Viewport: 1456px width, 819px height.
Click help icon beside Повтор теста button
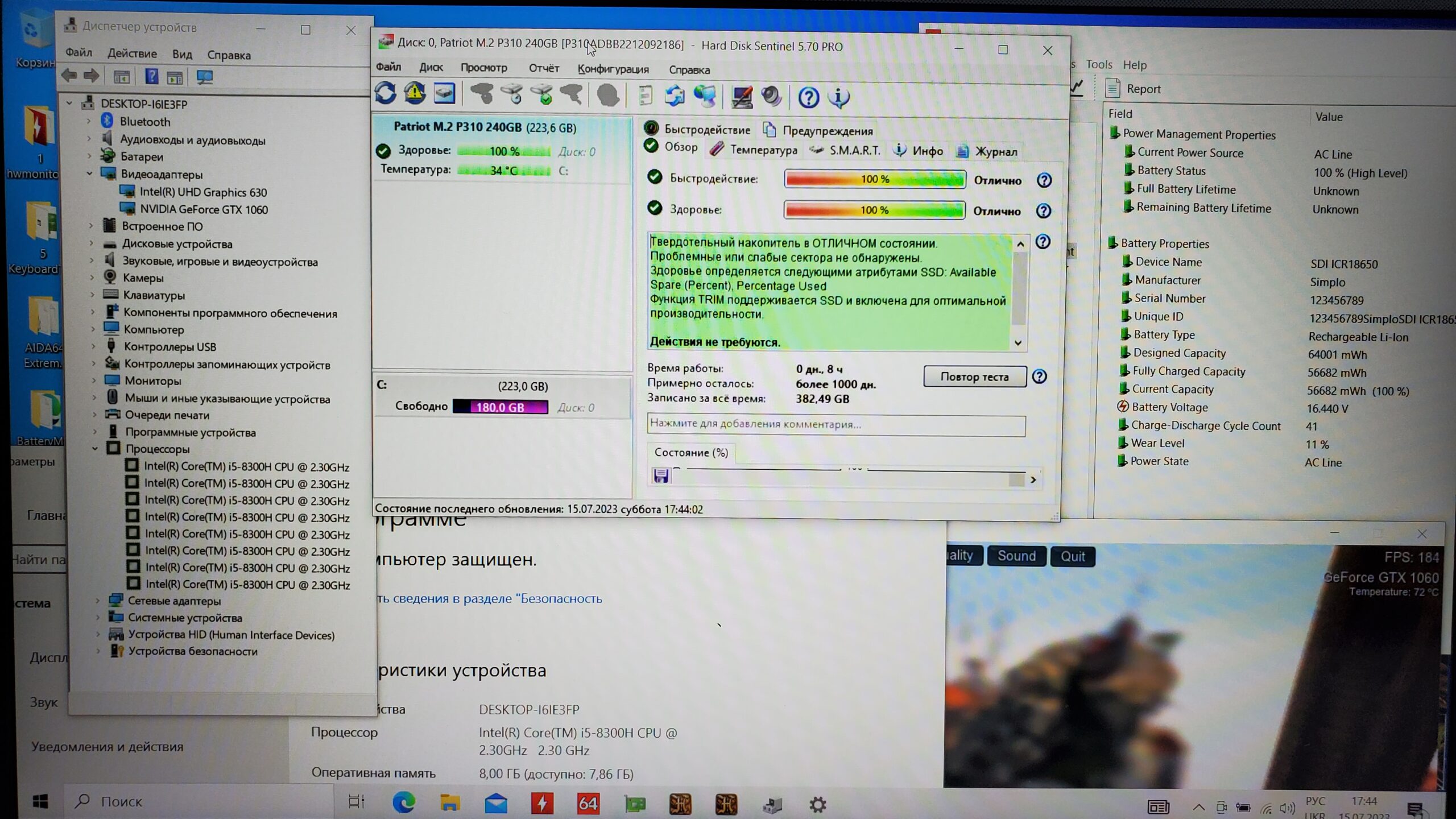[x=1039, y=377]
